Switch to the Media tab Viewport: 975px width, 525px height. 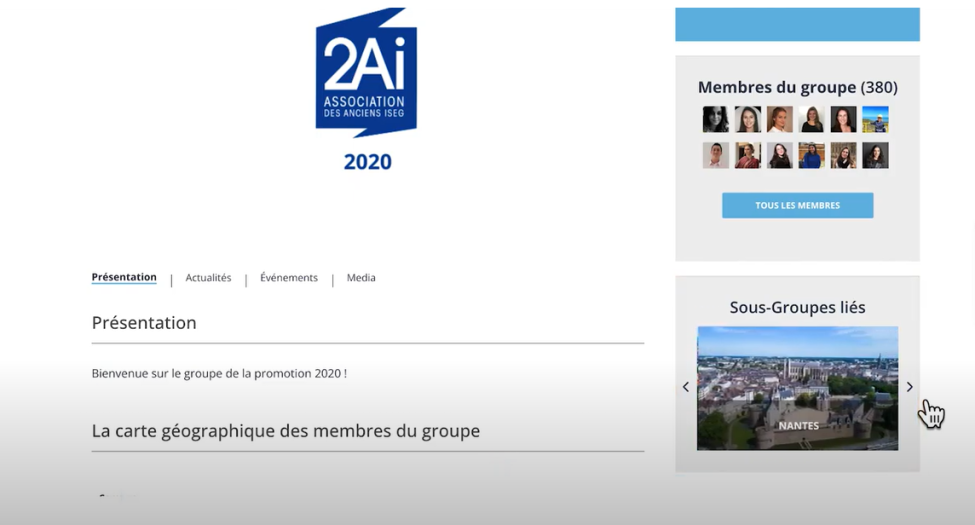pos(361,277)
